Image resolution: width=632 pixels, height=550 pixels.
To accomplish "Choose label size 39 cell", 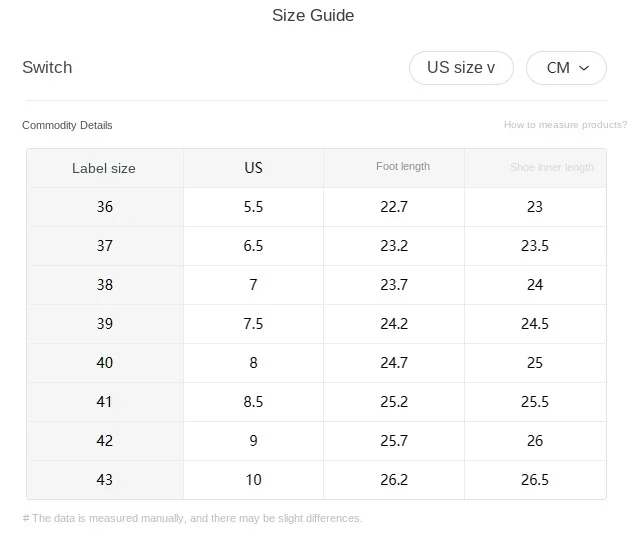I will point(105,324).
